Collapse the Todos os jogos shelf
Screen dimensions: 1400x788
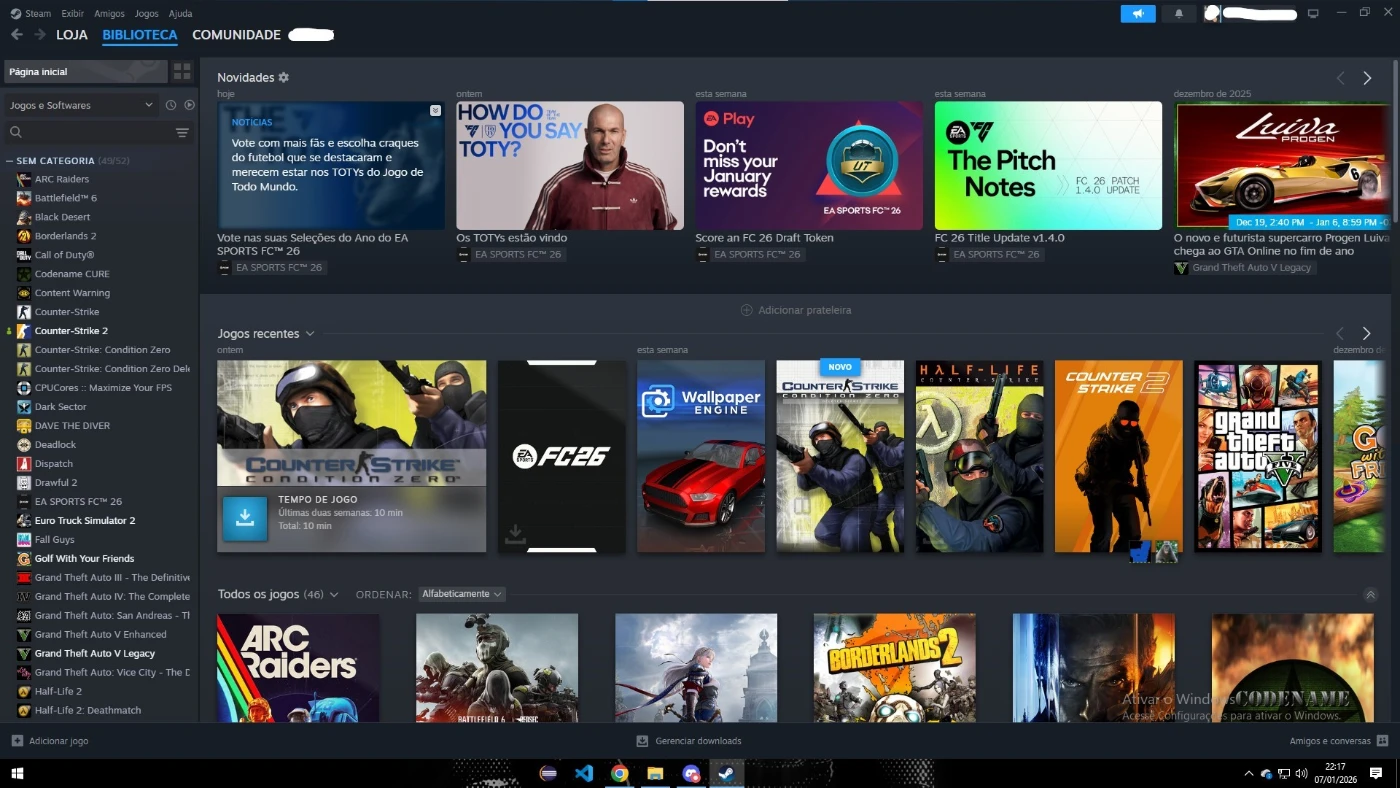pos(1370,595)
